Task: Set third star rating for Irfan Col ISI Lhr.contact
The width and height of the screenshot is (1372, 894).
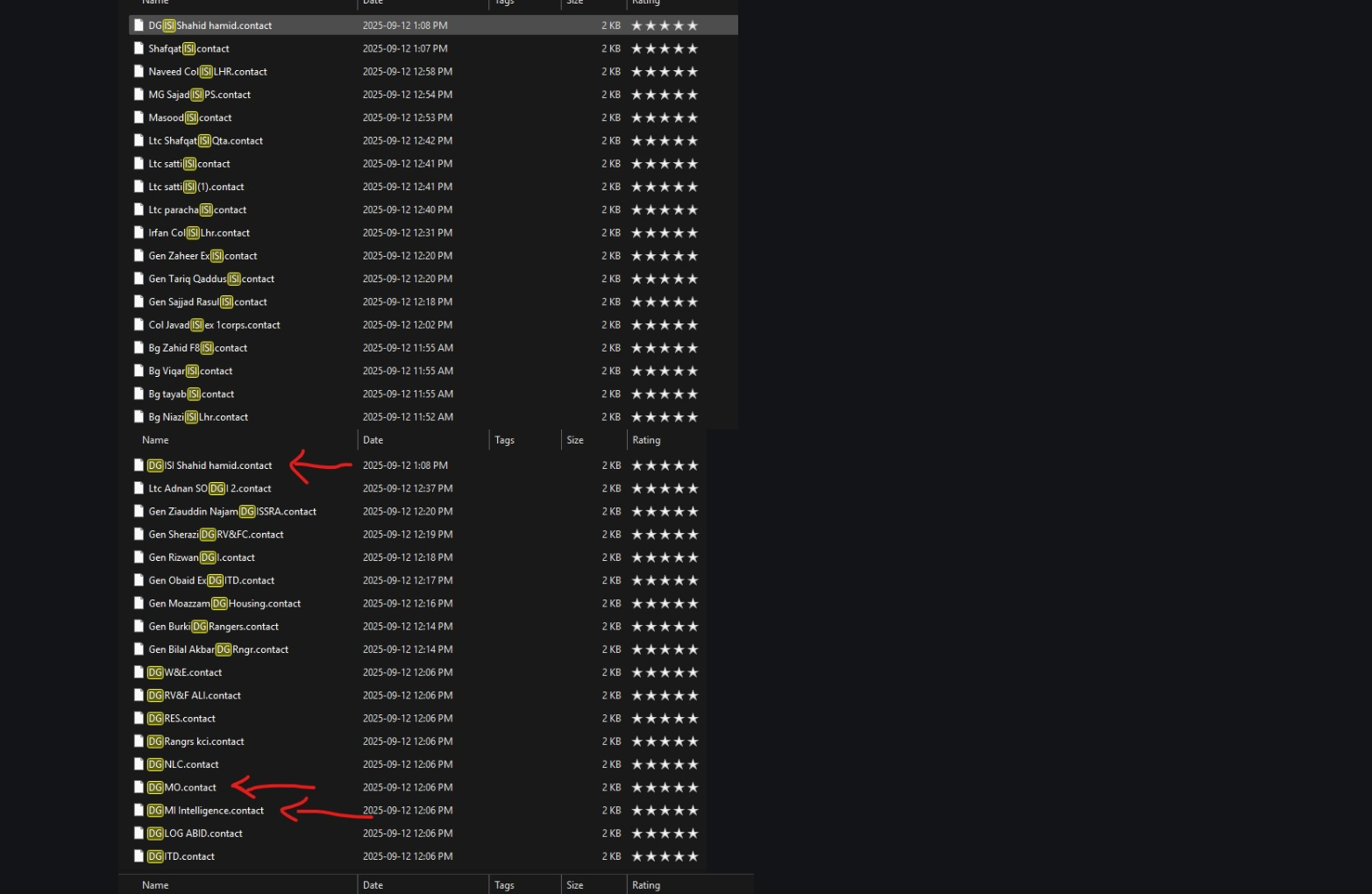Action: click(x=665, y=233)
